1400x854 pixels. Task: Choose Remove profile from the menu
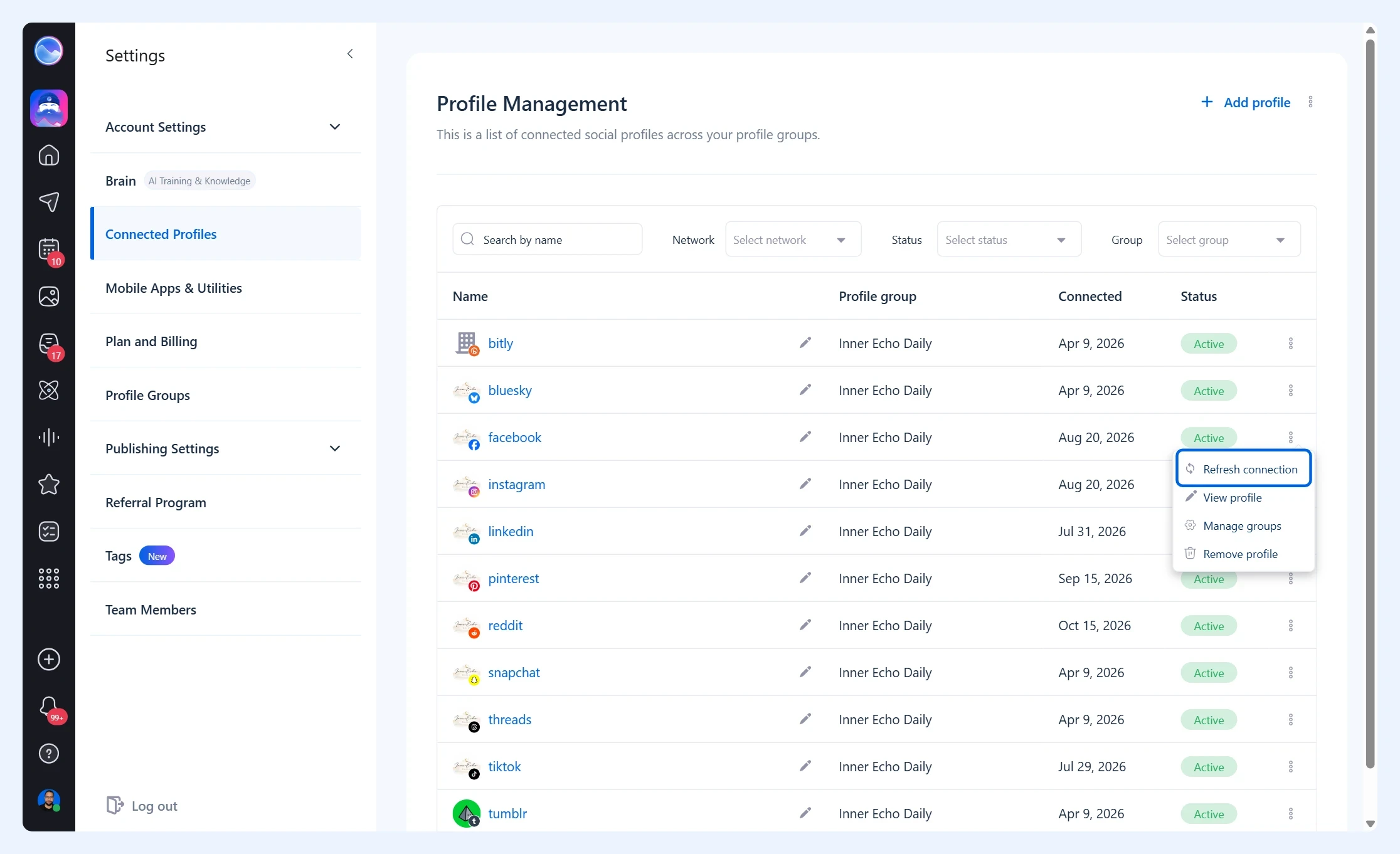(x=1243, y=554)
